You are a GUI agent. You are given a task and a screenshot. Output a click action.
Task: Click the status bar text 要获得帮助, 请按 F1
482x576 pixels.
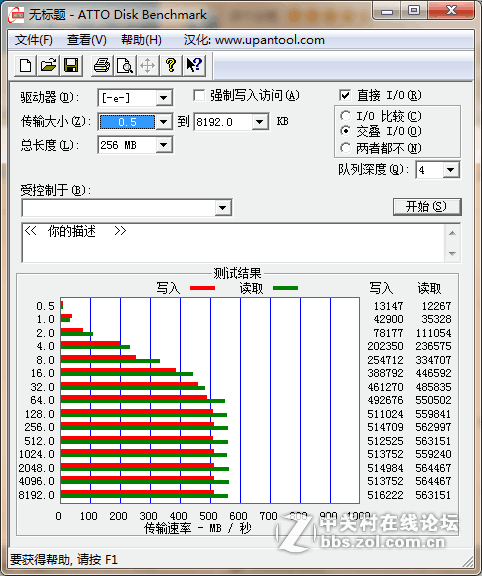64,559
